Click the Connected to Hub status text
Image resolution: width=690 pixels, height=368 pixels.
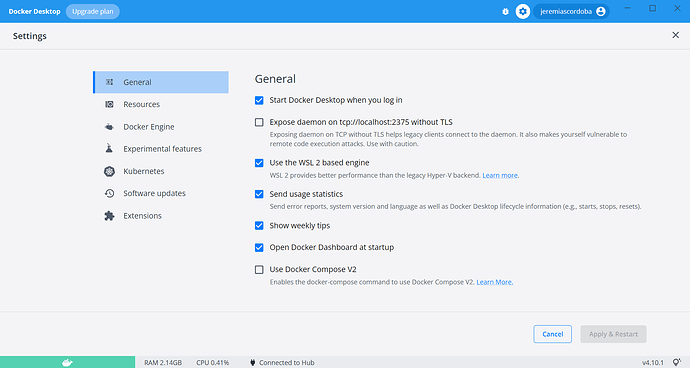pyautogui.click(x=286, y=363)
